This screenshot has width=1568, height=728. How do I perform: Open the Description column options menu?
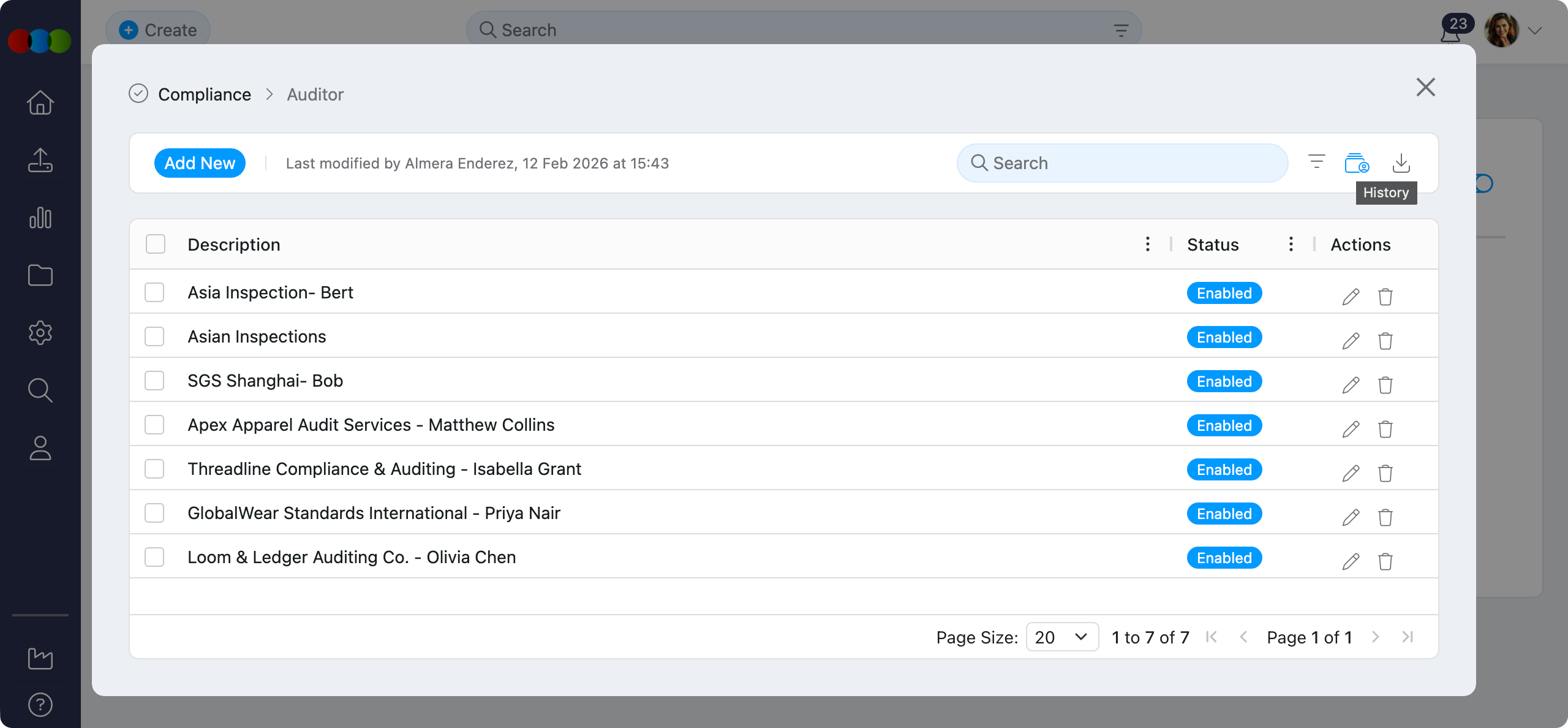tap(1147, 244)
